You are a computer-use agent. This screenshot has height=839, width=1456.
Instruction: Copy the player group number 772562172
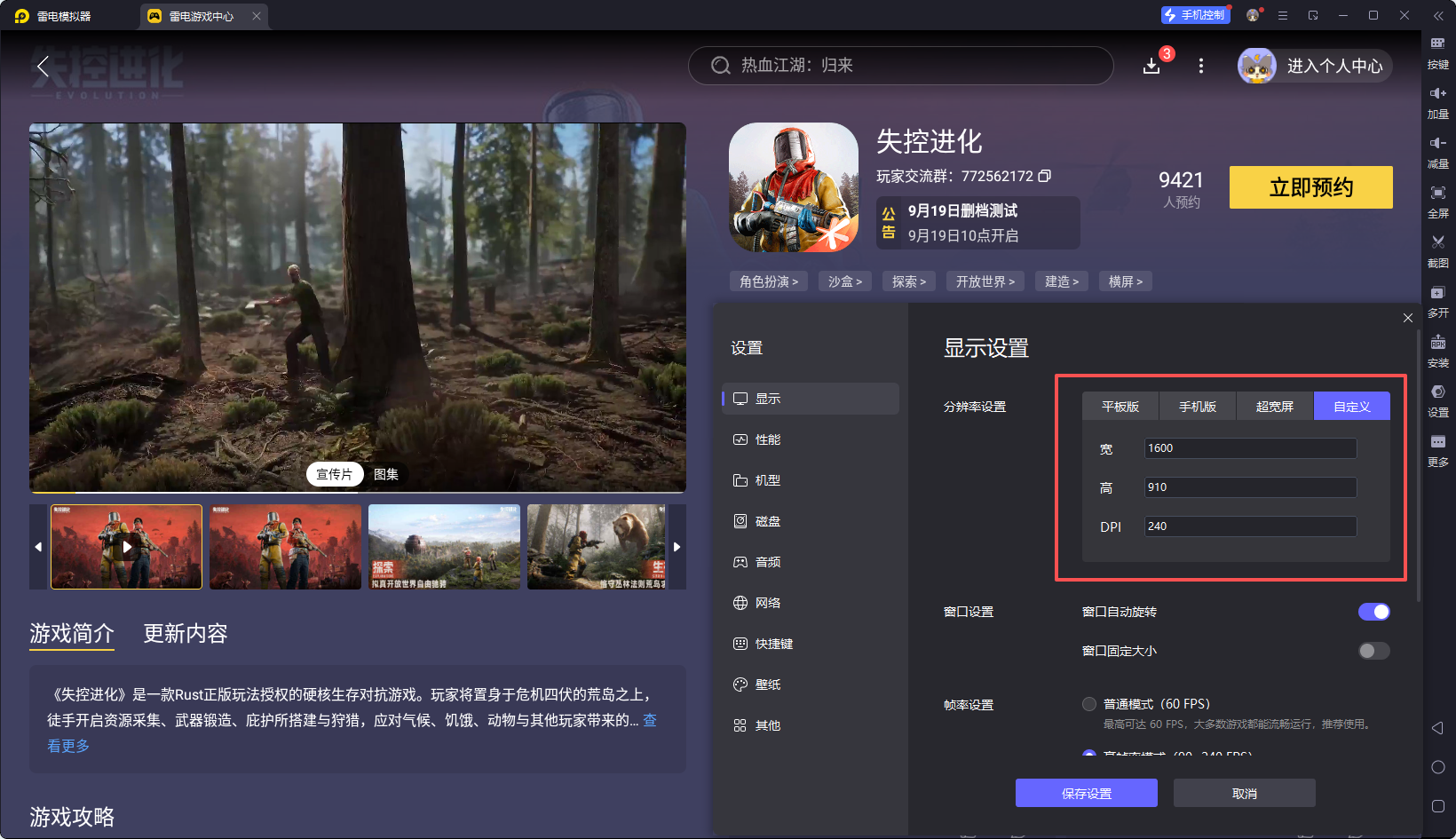1045,176
